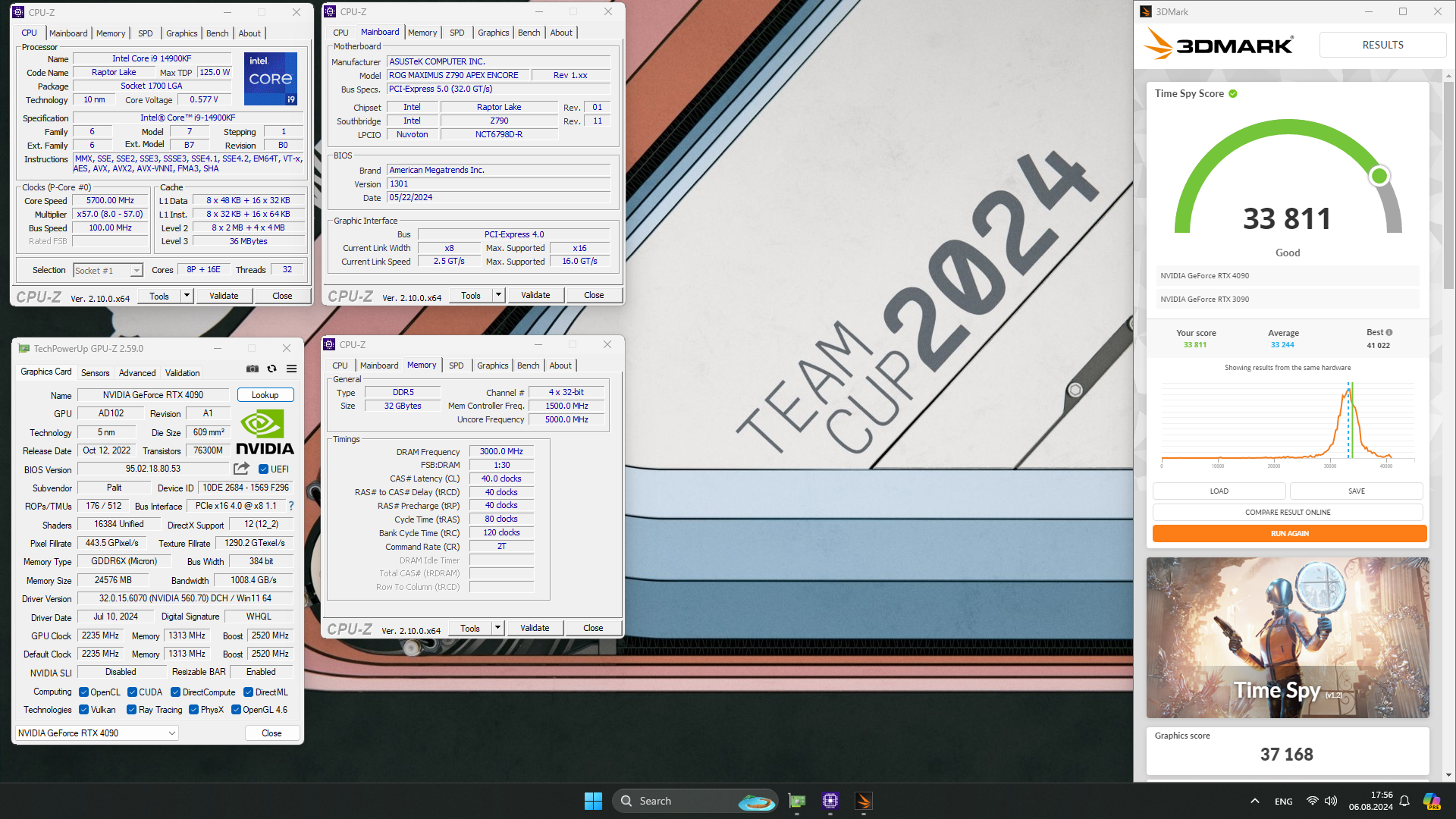Click valid score green check icon
Viewport: 1456px width, 819px height.
(1233, 94)
